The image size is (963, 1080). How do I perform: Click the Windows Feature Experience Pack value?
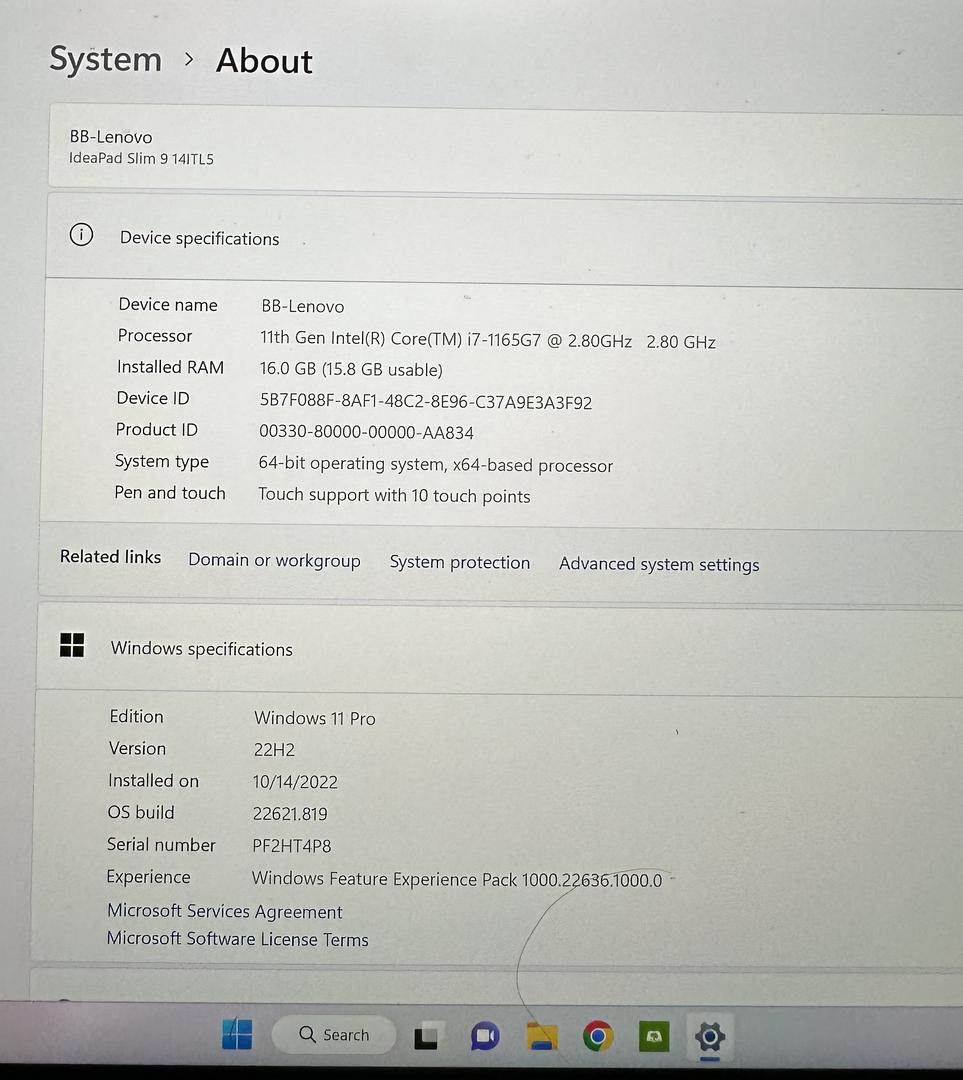click(x=457, y=880)
